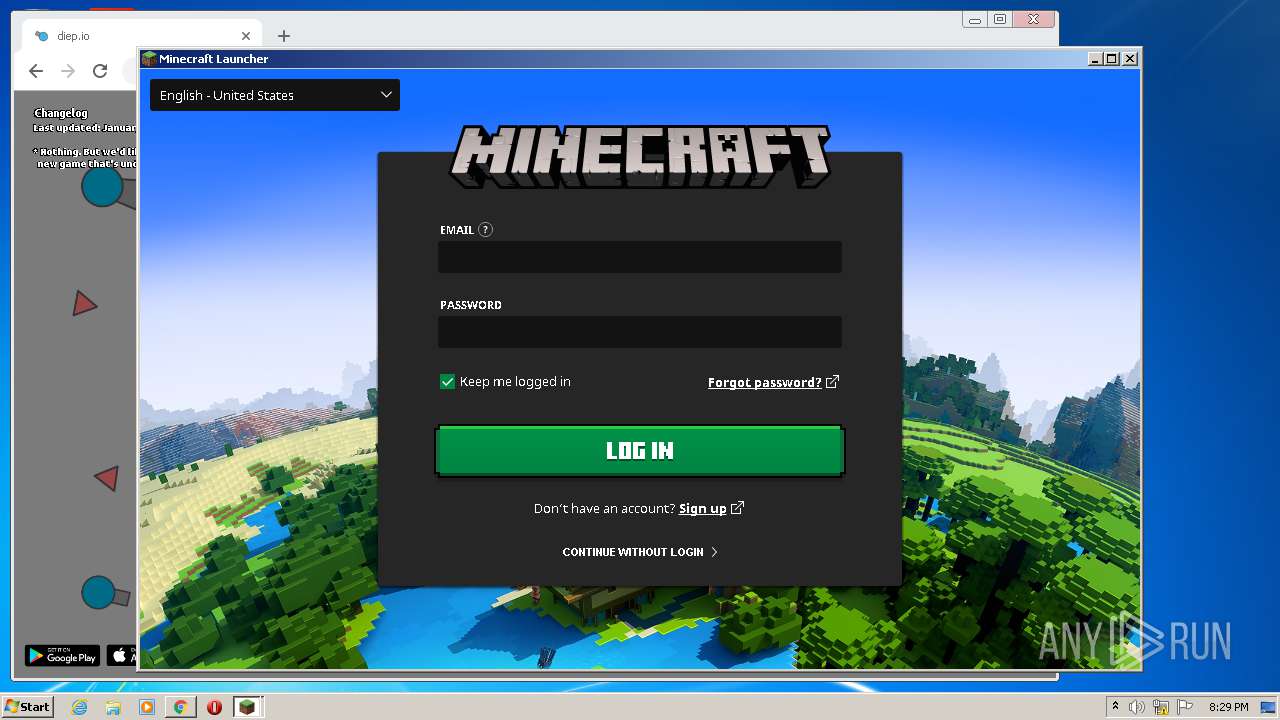Image resolution: width=1280 pixels, height=720 pixels.
Task: Open the volume tray icon
Action: click(1137, 707)
